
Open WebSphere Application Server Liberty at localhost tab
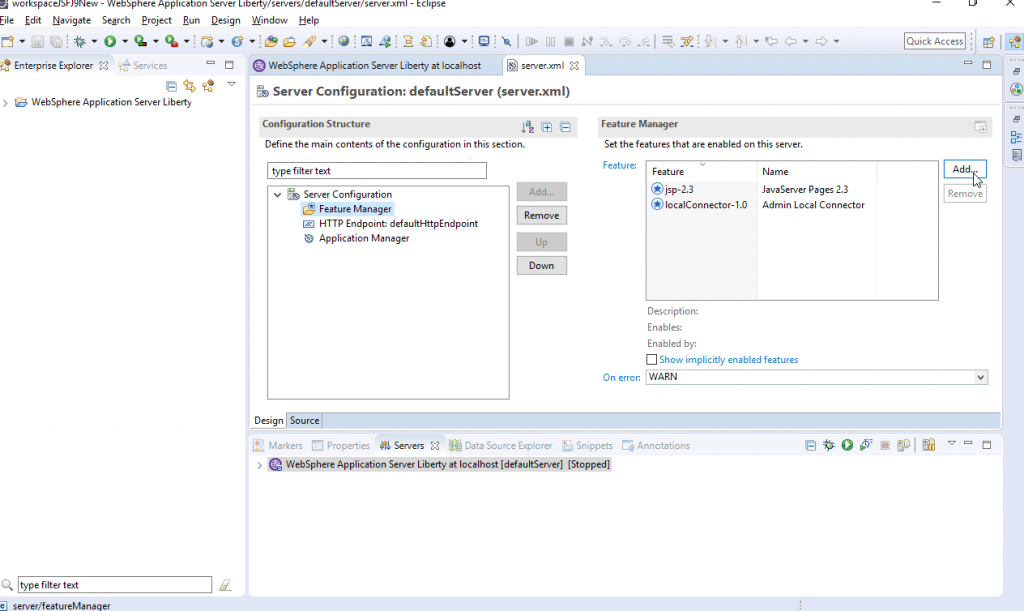(x=368, y=65)
